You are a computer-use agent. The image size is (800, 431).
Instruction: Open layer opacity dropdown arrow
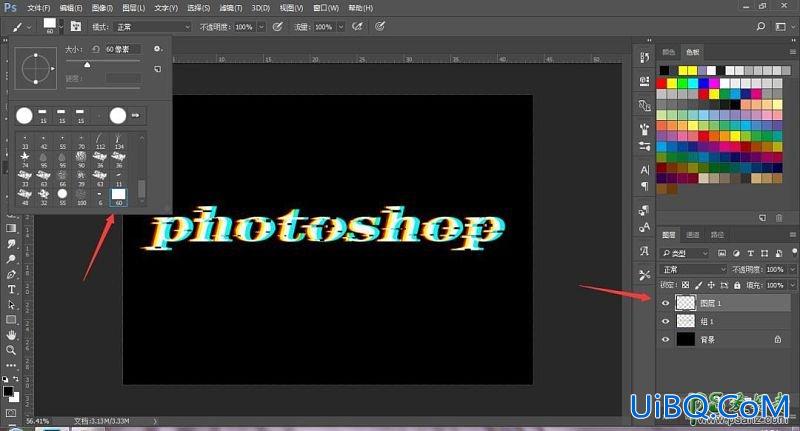pyautogui.click(x=792, y=269)
